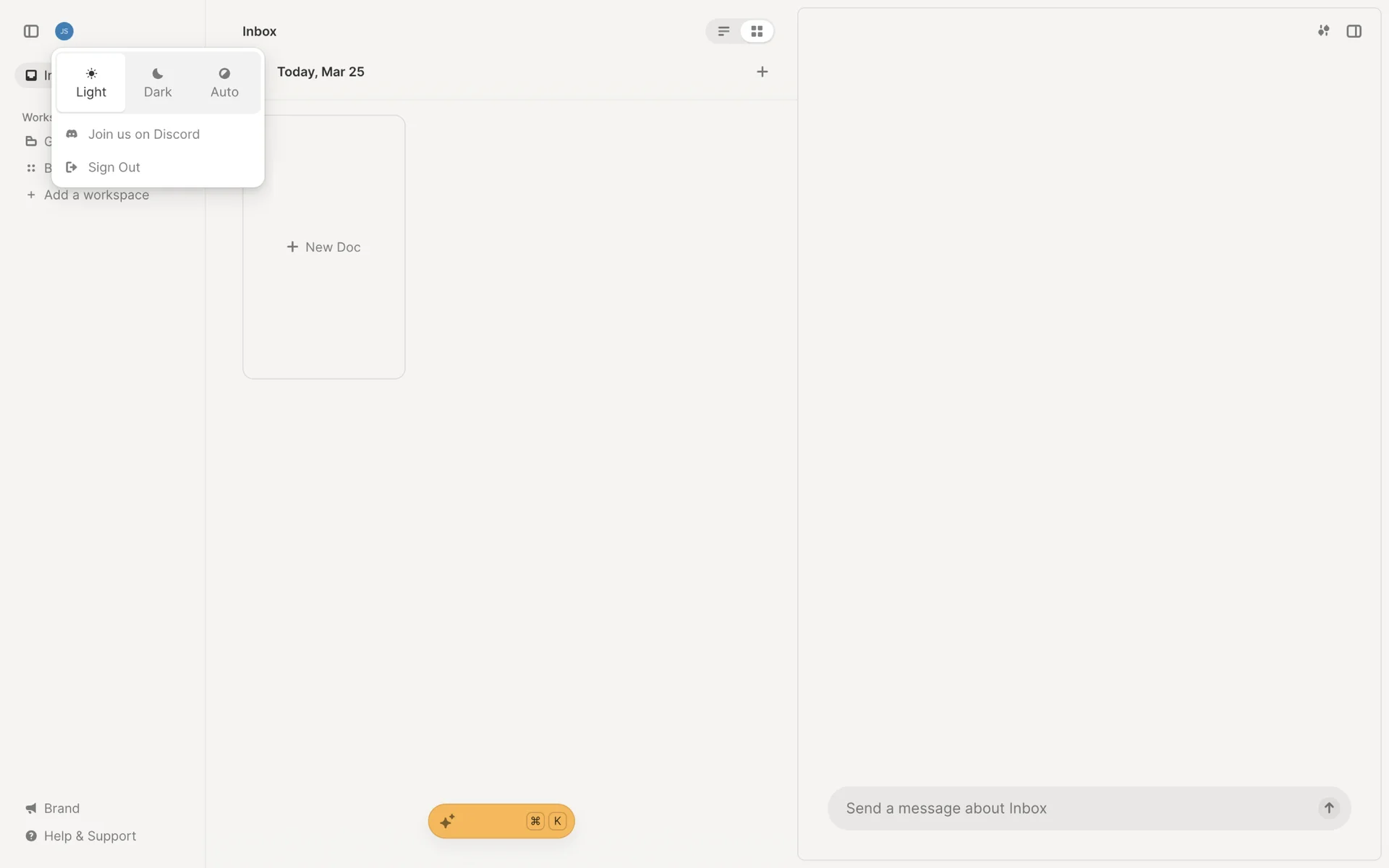This screenshot has width=1389, height=868.
Task: Click the plus icon beside Today, Mar 25
Action: tap(762, 72)
